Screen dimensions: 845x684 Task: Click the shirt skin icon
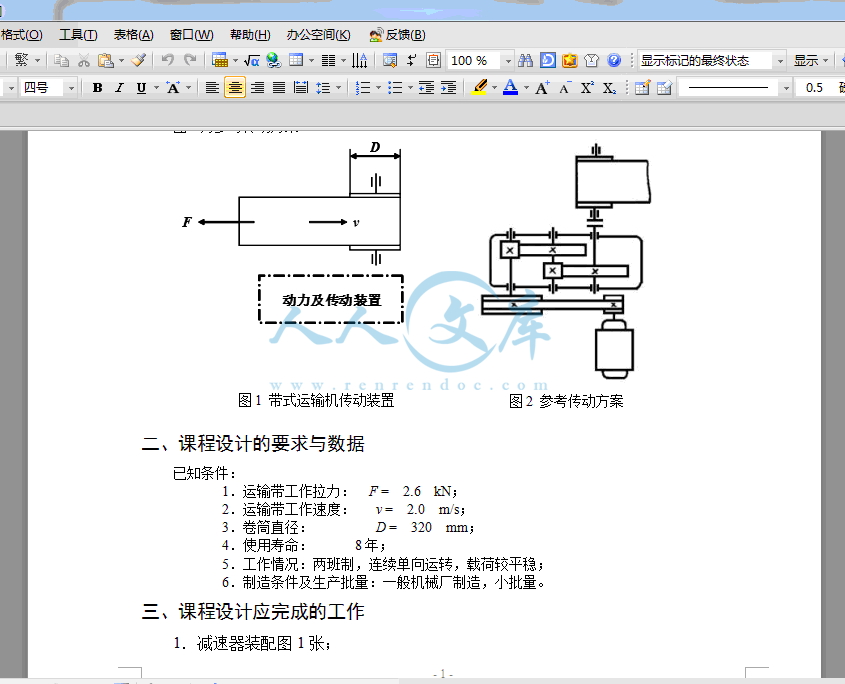click(x=592, y=60)
